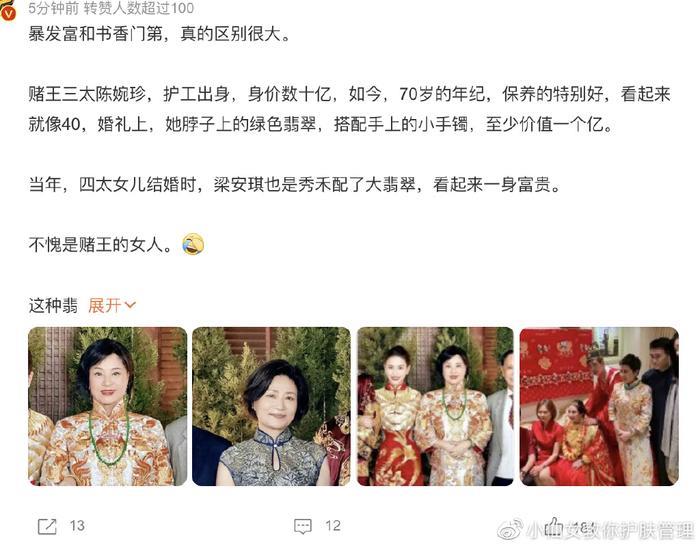
Task: Click the repost count 13
Action: click(77, 526)
